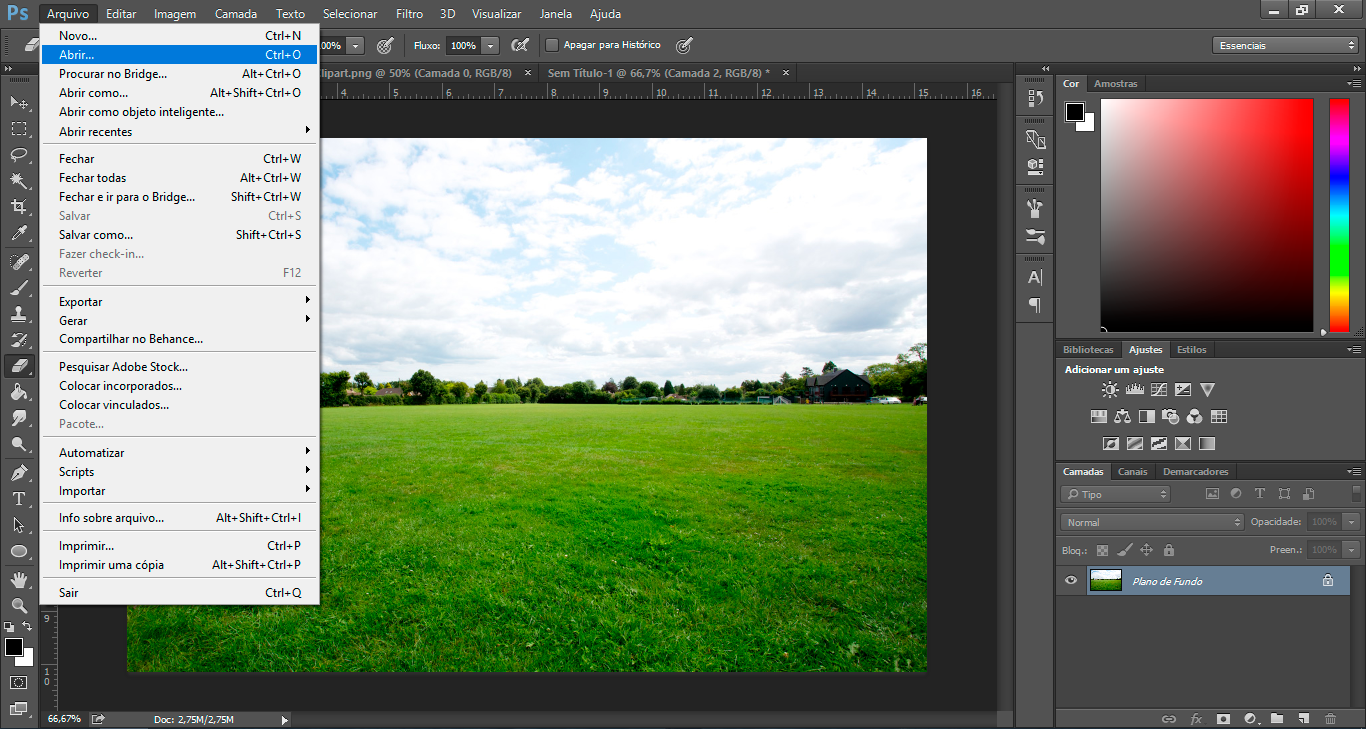
Task: Add a Brightness/Contrast adjustment
Action: pos(1110,390)
